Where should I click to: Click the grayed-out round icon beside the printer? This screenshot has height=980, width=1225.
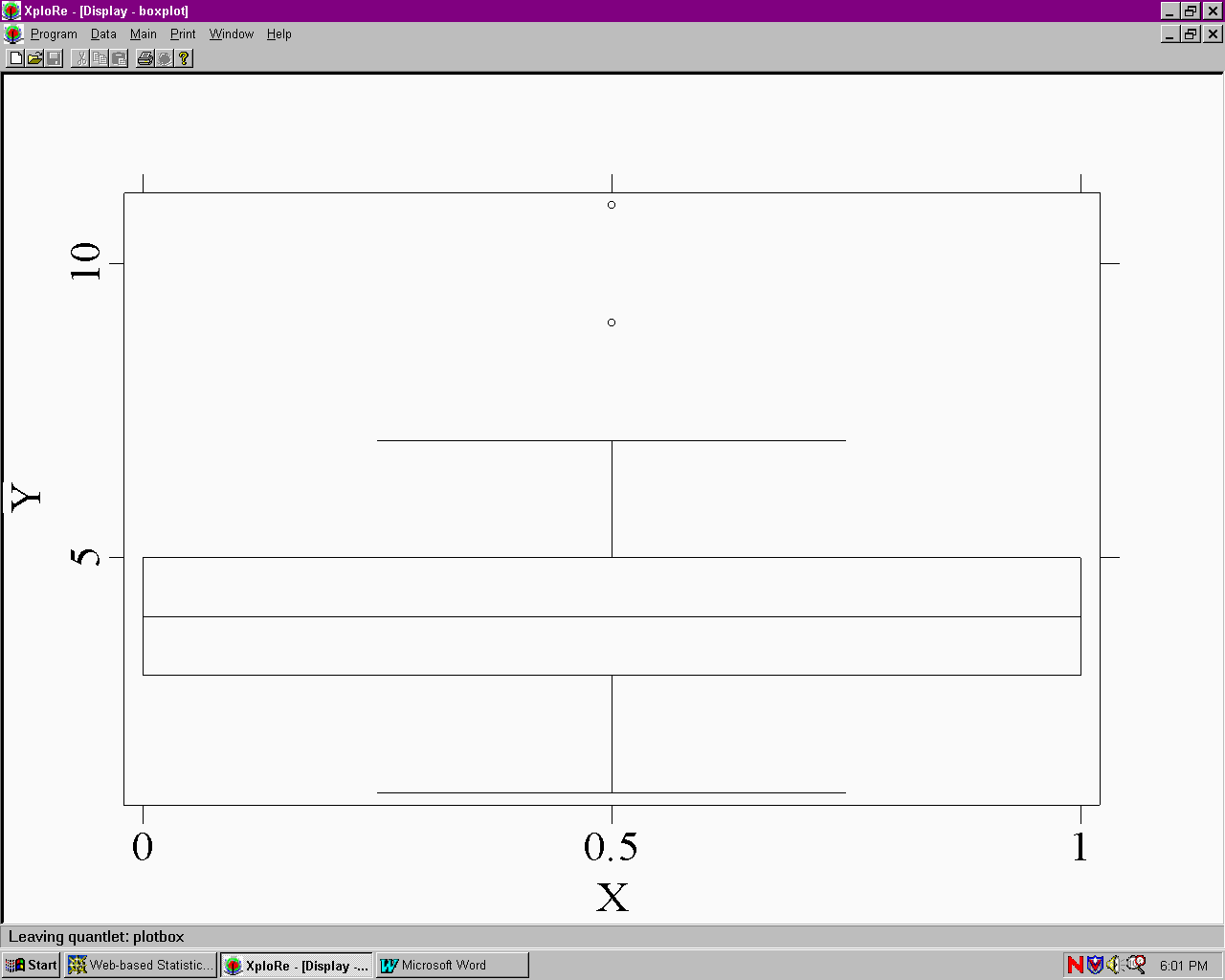[x=165, y=58]
